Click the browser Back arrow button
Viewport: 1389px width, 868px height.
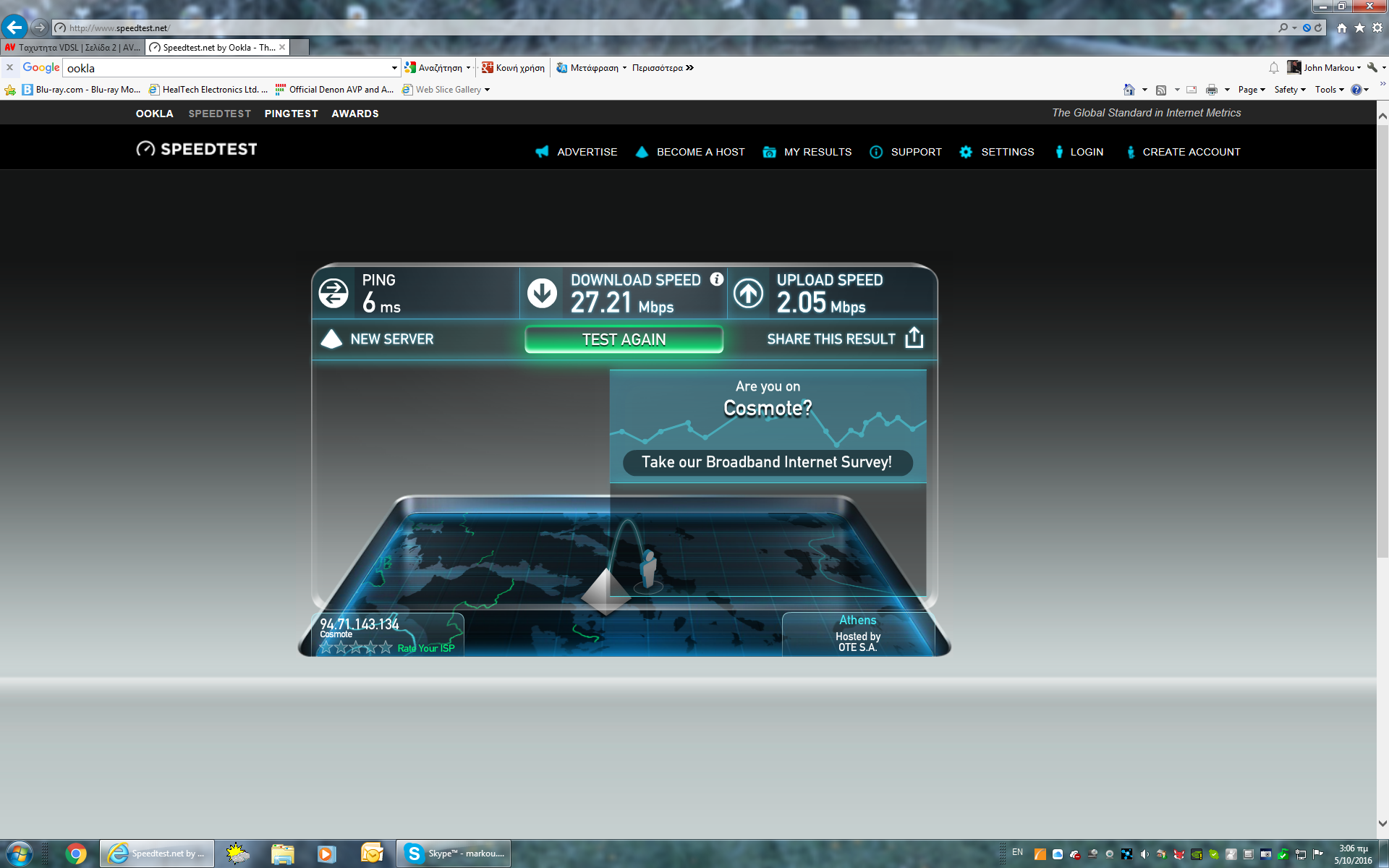(14, 27)
